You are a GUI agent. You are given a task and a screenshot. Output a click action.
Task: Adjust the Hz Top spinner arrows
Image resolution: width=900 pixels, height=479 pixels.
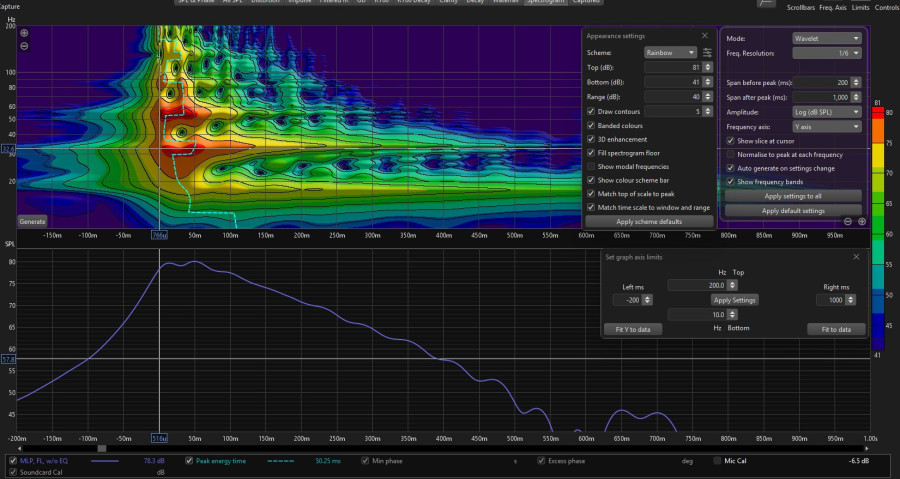pos(732,285)
